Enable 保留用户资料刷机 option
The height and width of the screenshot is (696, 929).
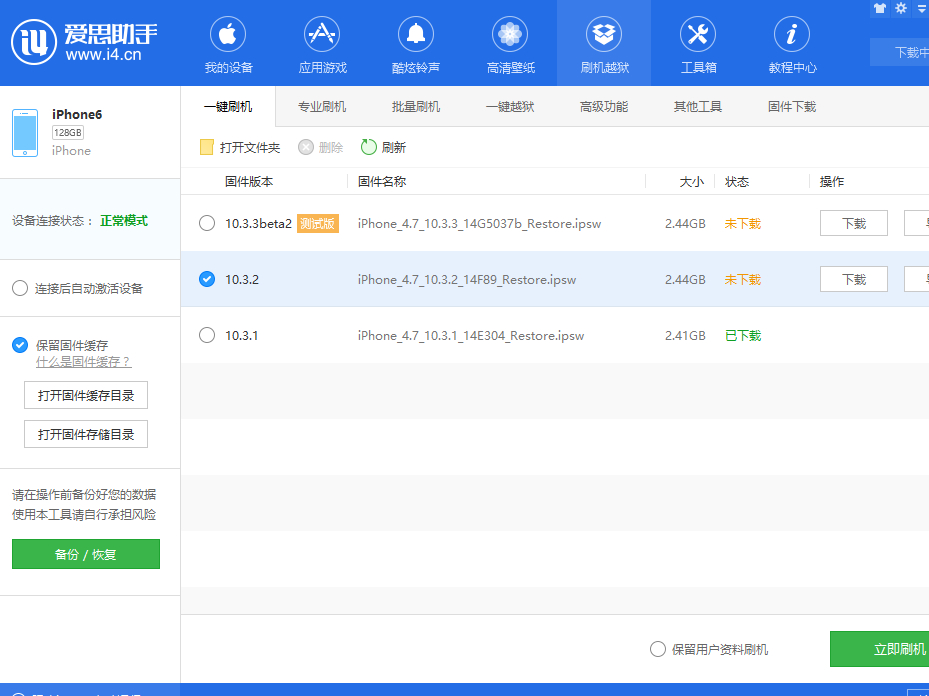point(658,649)
